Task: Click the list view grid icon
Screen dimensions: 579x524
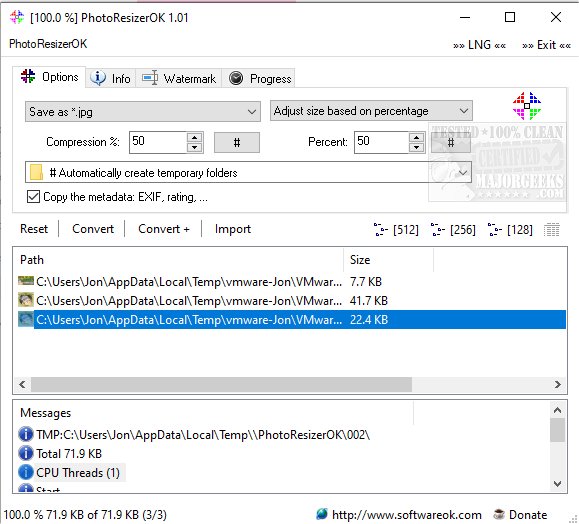Action: [x=551, y=230]
